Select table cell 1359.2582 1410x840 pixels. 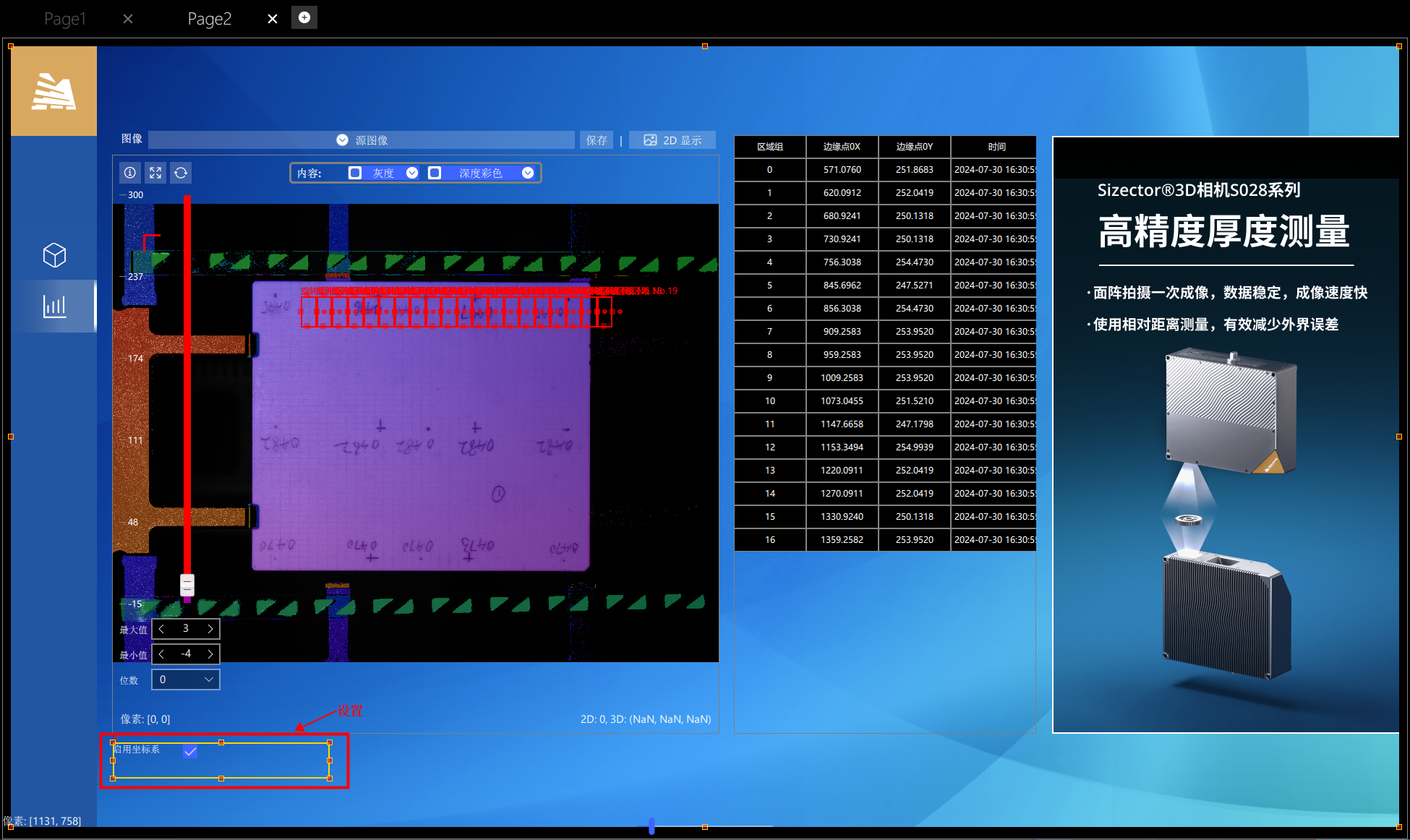pos(842,540)
